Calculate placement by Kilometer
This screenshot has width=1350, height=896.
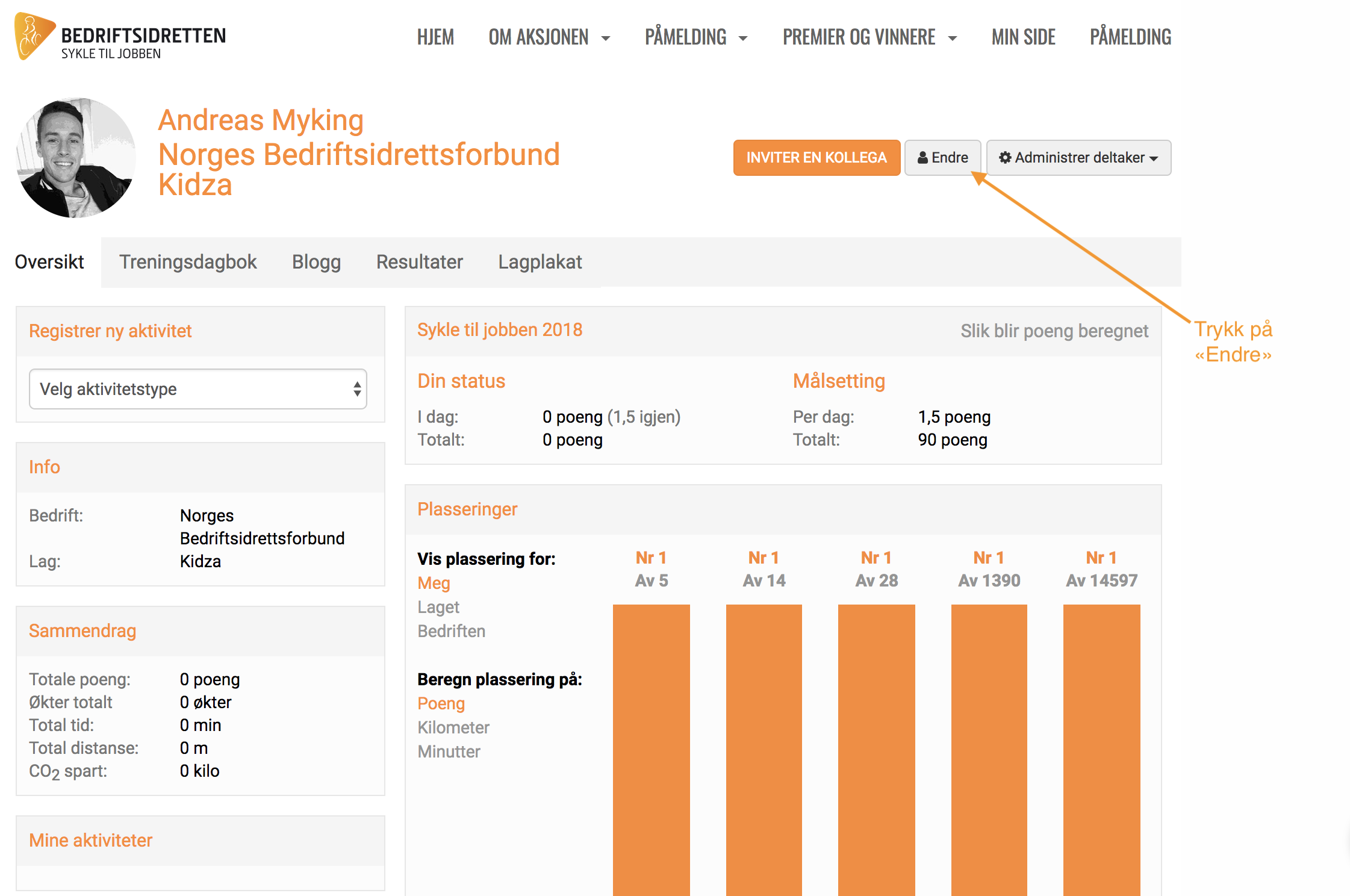(x=453, y=727)
